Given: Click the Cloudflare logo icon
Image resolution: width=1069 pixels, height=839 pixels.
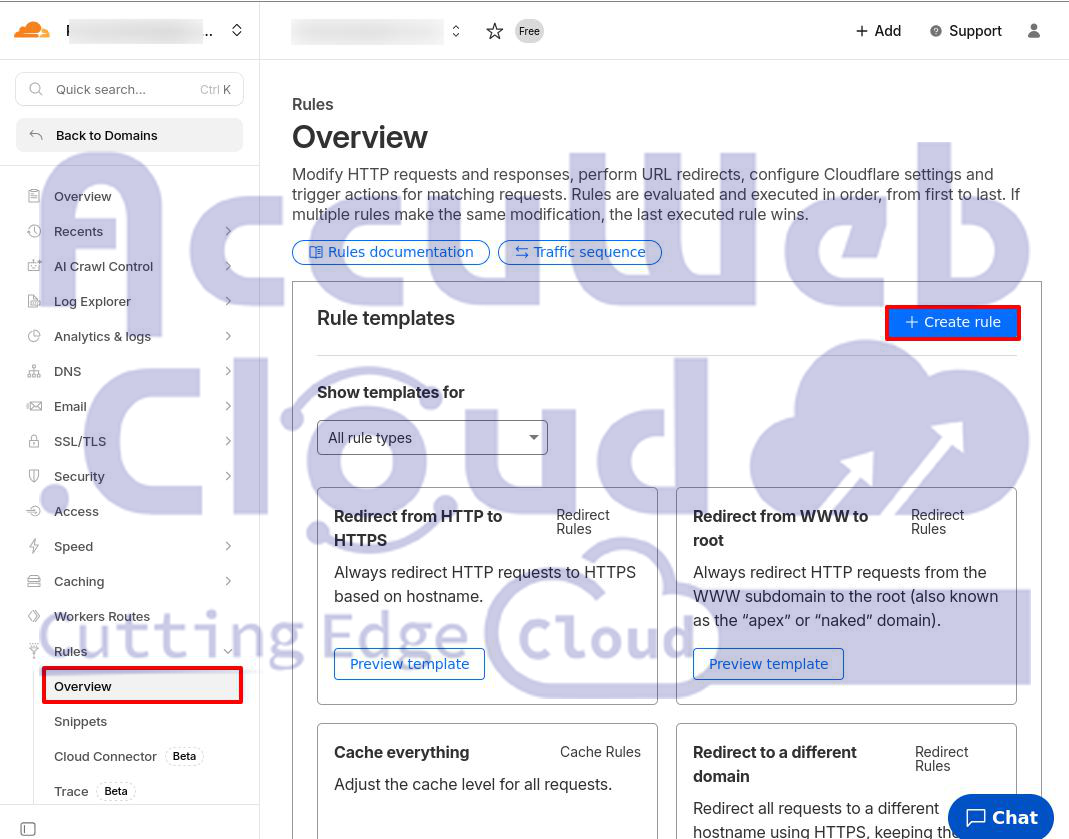Looking at the screenshot, I should (x=31, y=30).
